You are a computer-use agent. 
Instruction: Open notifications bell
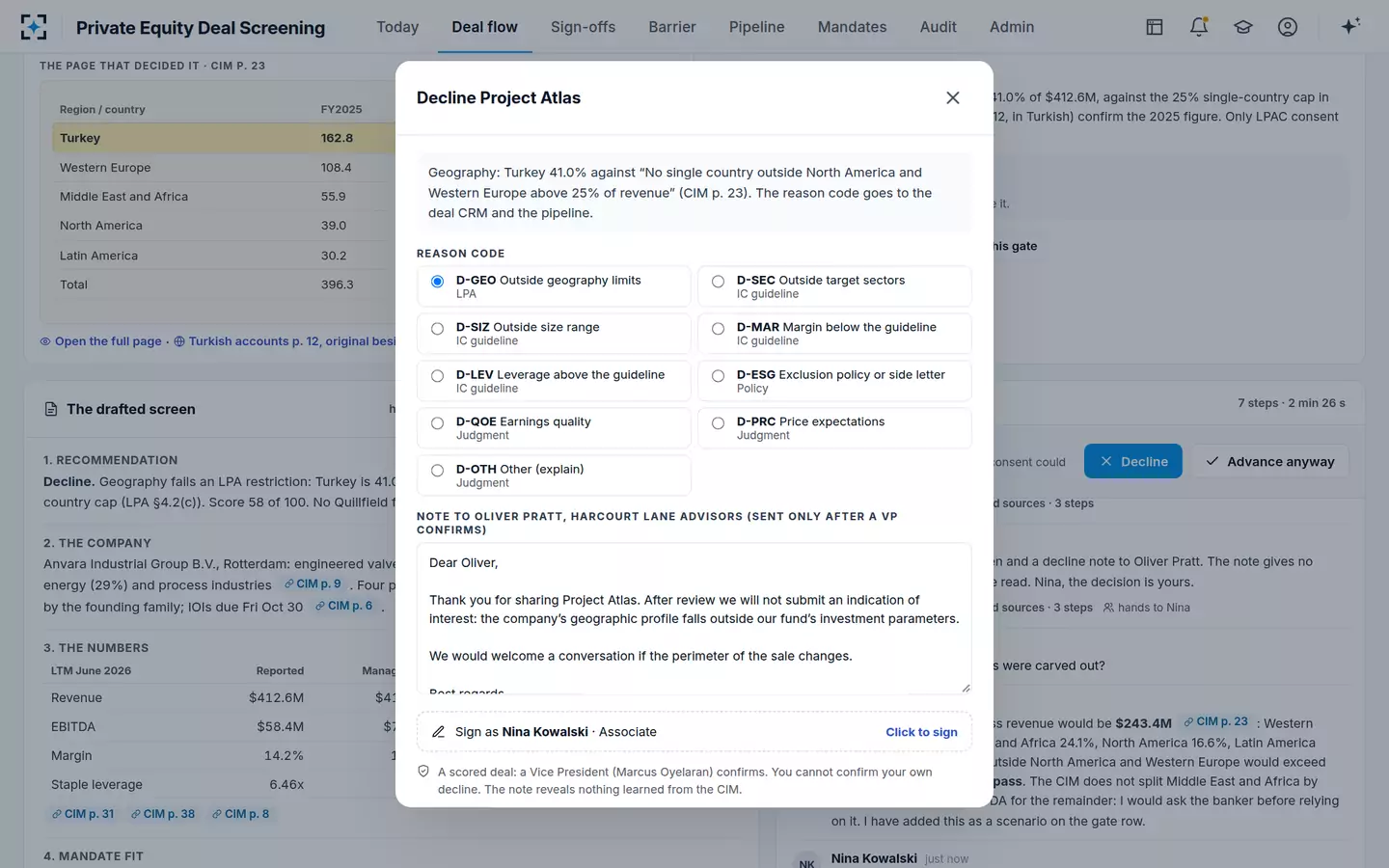tap(1199, 27)
